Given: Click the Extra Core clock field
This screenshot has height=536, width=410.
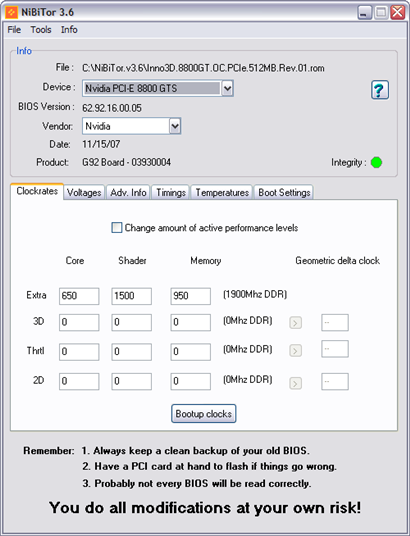Looking at the screenshot, I should tap(79, 296).
